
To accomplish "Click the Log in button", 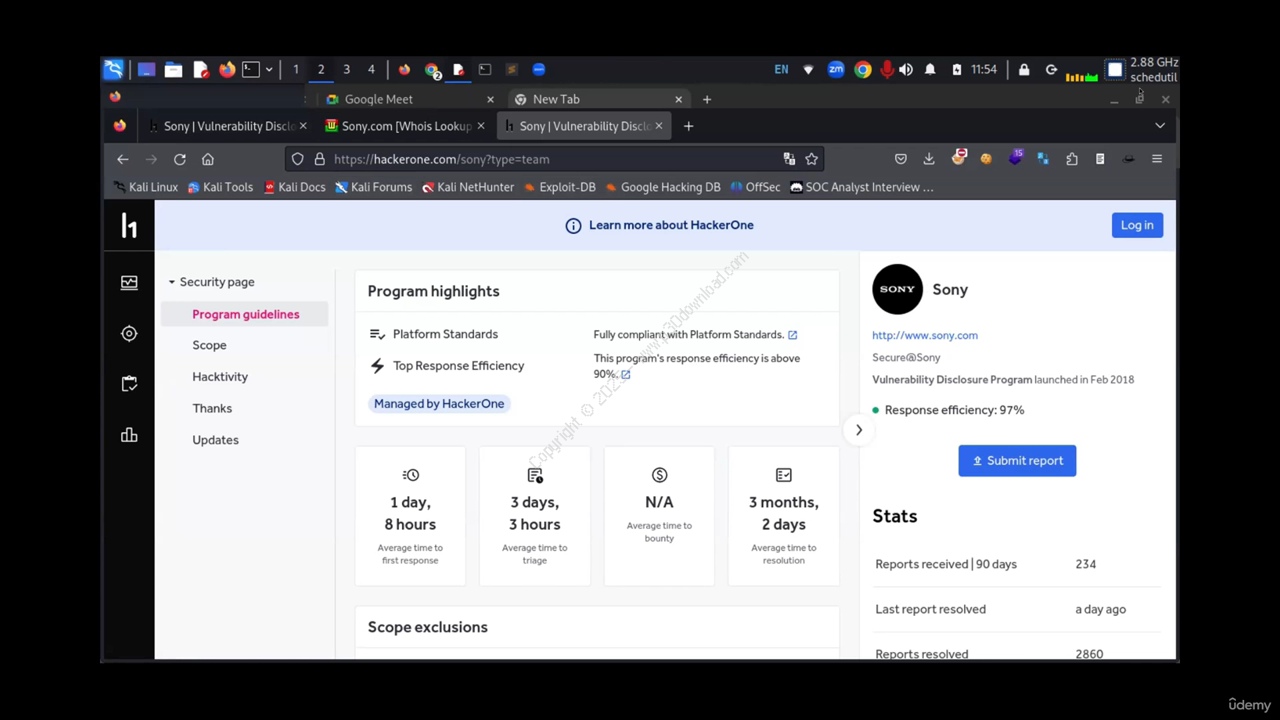I will [x=1137, y=225].
